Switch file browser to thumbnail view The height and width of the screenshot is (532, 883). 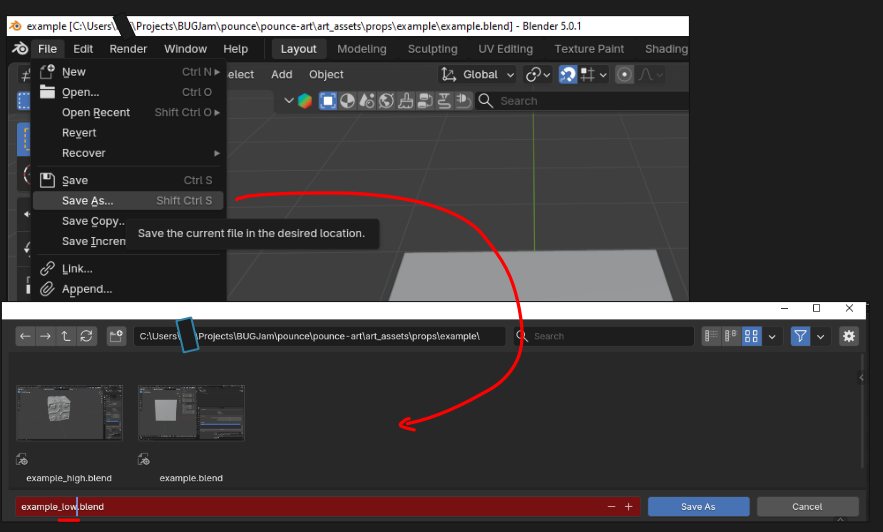[x=752, y=337]
